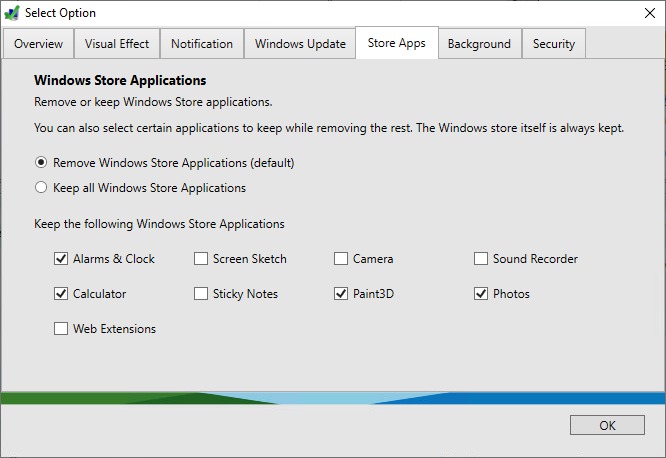Open the Visual Effect tab

[x=117, y=44]
